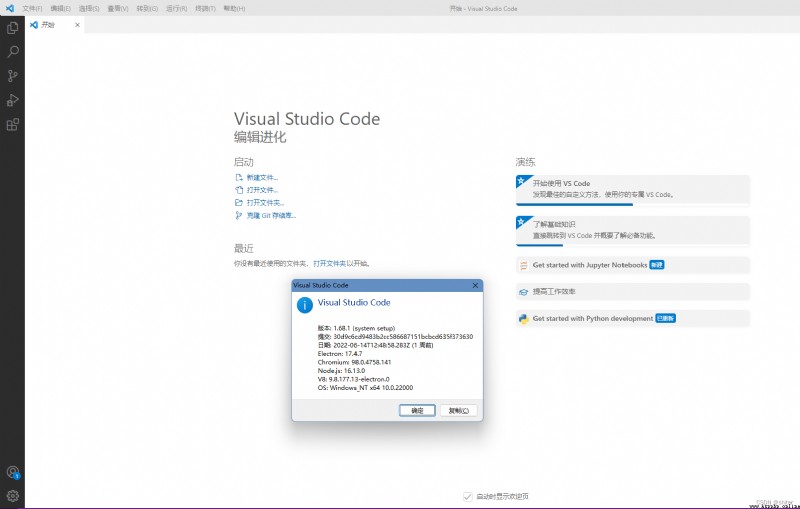
Task: Click 打开文件夹 link under 最近
Action: pyautogui.click(x=329, y=263)
